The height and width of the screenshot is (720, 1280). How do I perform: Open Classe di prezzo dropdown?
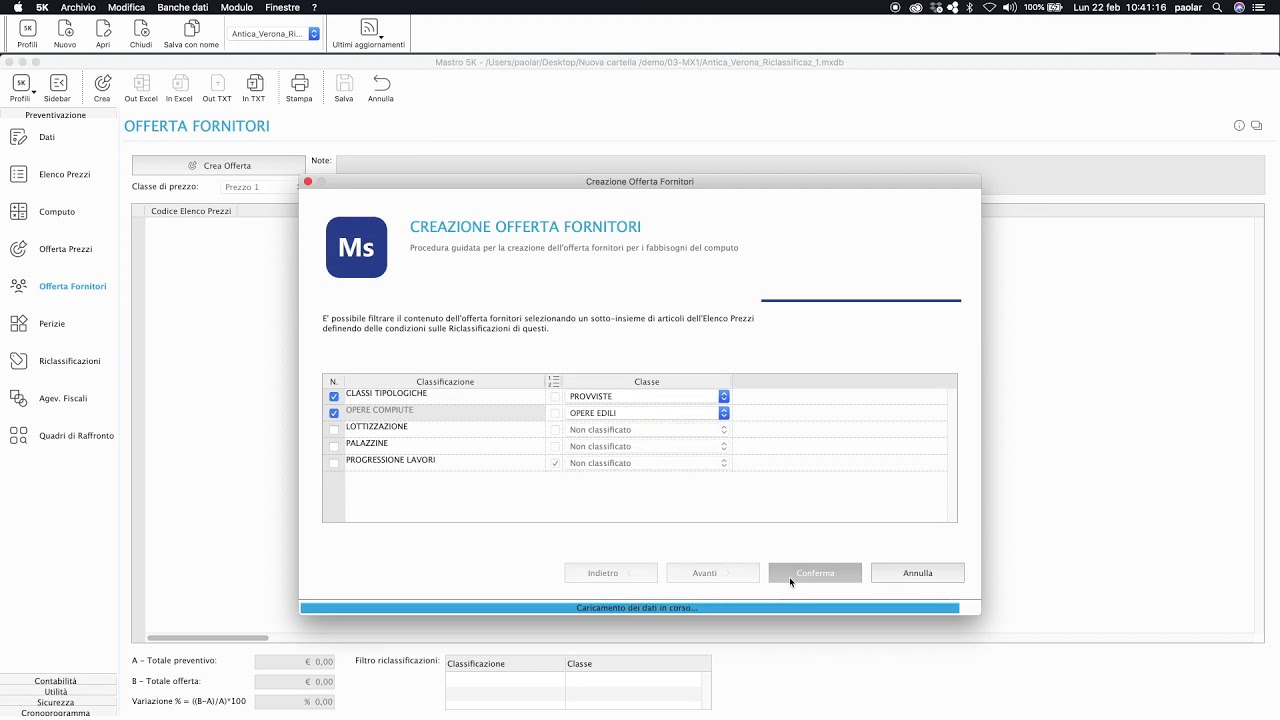pyautogui.click(x=260, y=187)
